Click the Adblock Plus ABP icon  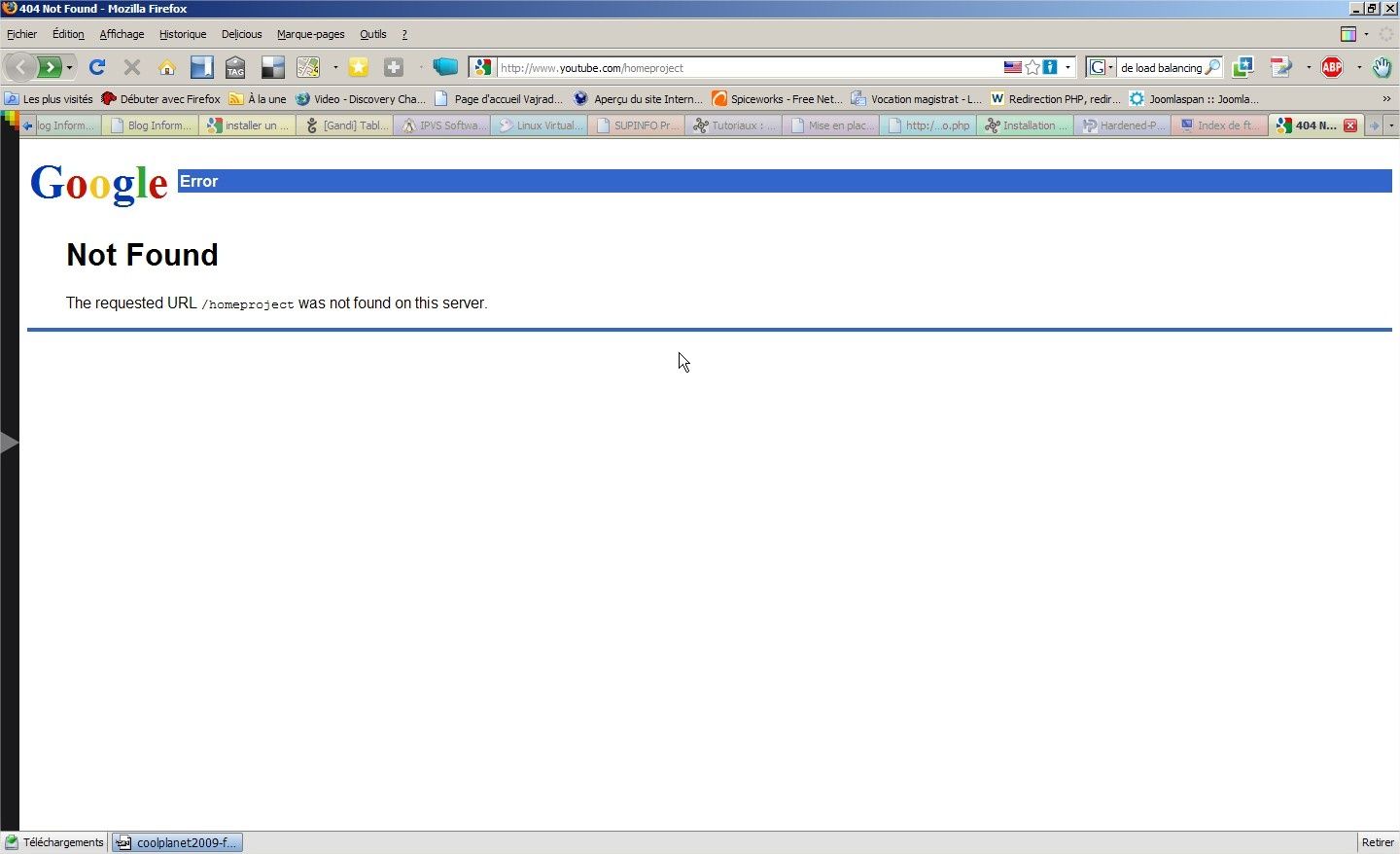pyautogui.click(x=1332, y=67)
